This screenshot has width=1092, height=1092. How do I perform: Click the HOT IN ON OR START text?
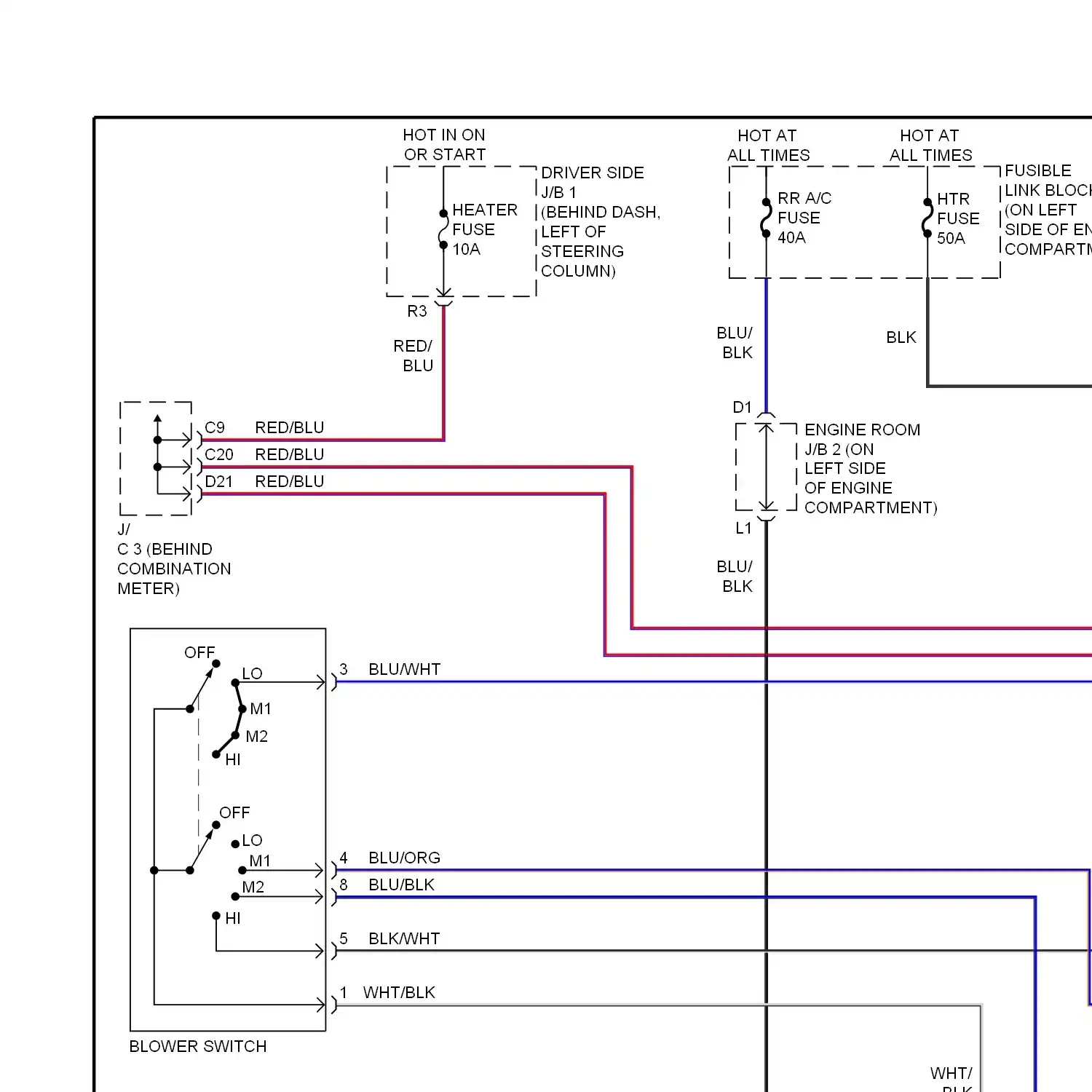point(444,145)
